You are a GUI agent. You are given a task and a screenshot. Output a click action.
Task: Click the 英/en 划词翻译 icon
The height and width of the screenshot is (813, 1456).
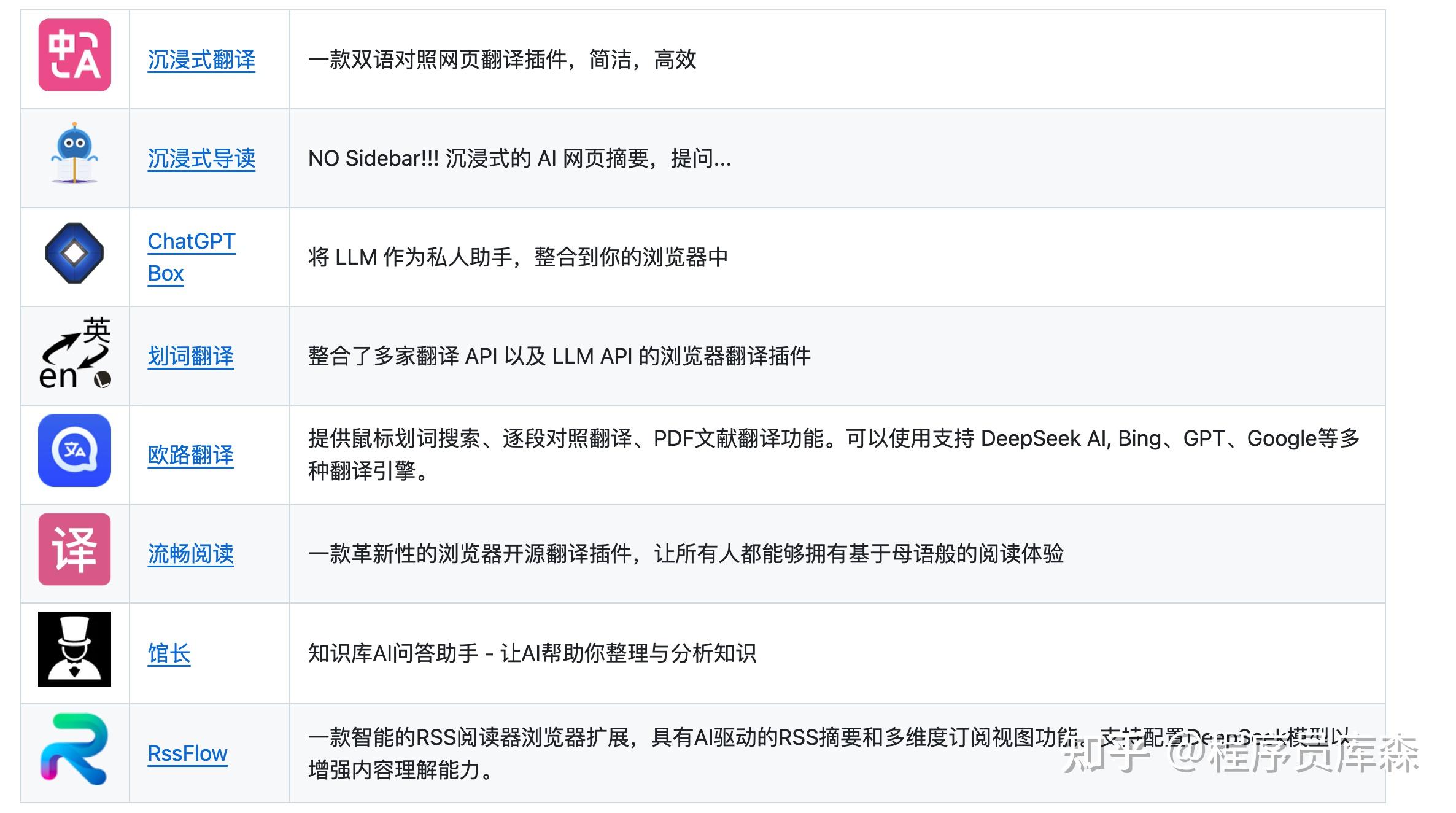coord(74,354)
